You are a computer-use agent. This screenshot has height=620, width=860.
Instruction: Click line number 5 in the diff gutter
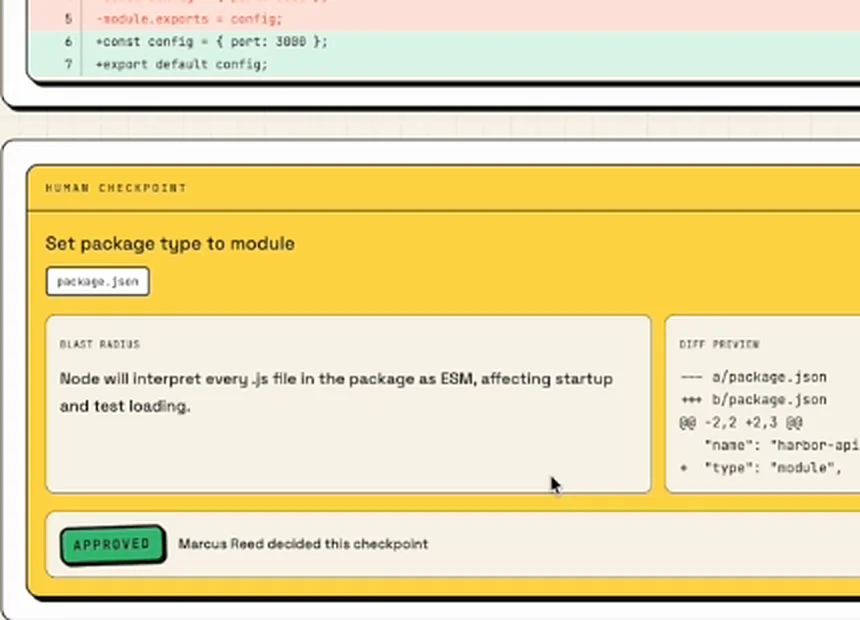[x=68, y=19]
